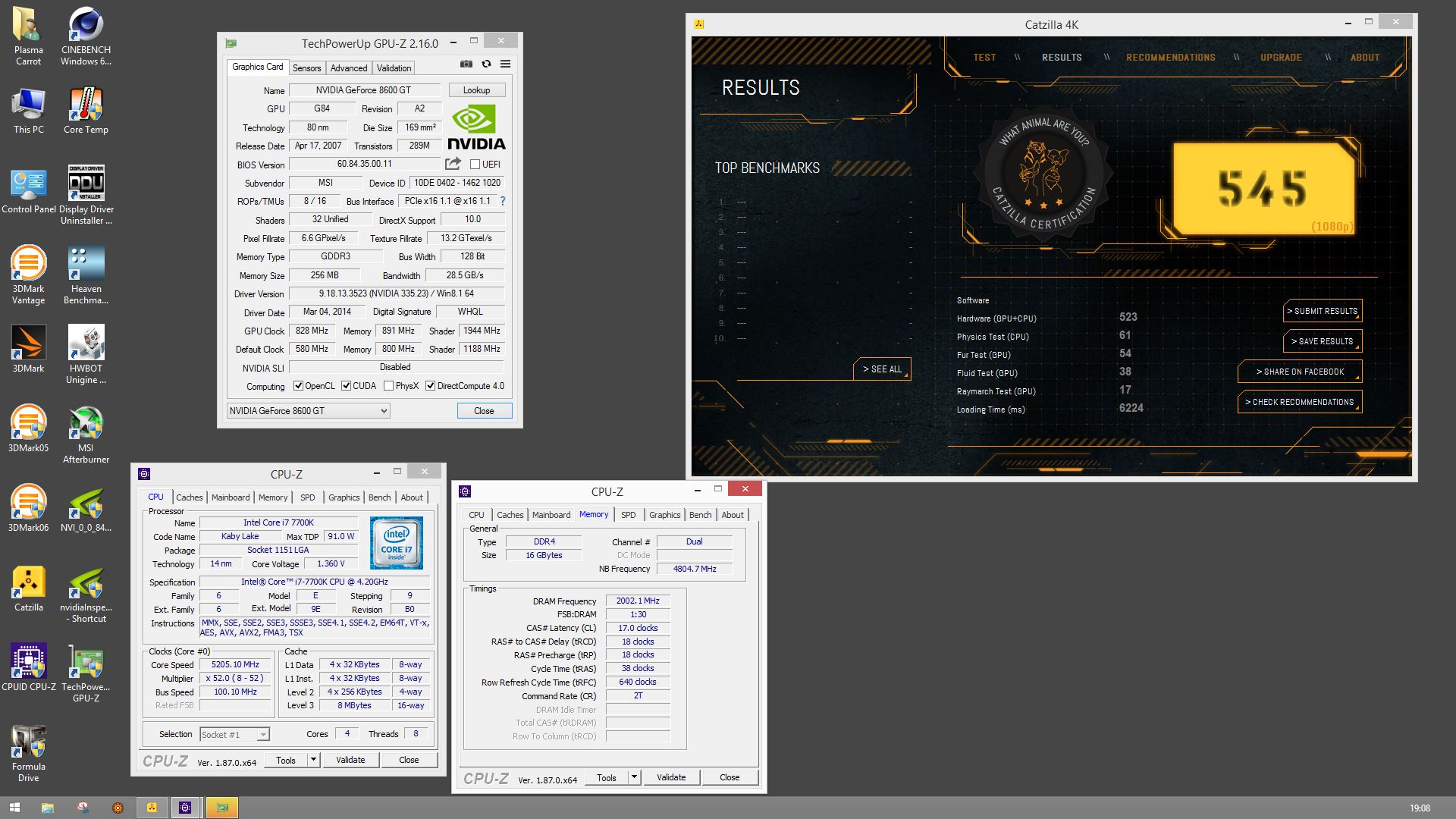Open NVI_0_0_84 desktop shortcut
The width and height of the screenshot is (1456, 819).
tap(86, 509)
